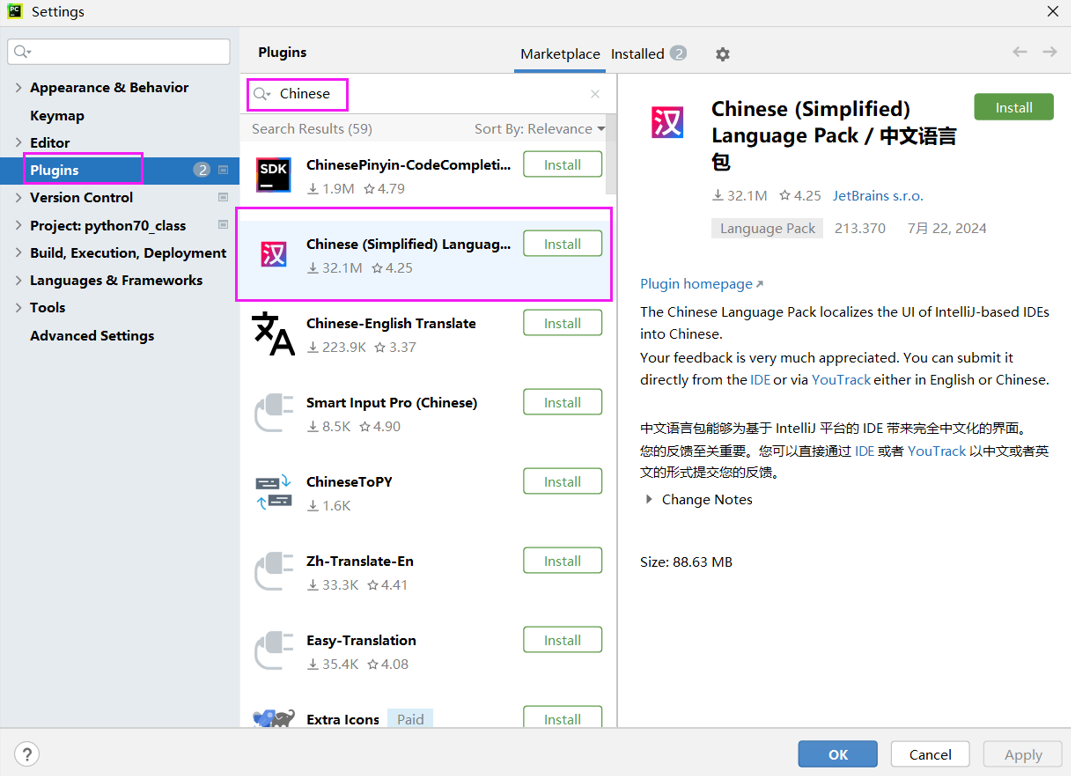Clear the Chinese search text

click(x=595, y=94)
